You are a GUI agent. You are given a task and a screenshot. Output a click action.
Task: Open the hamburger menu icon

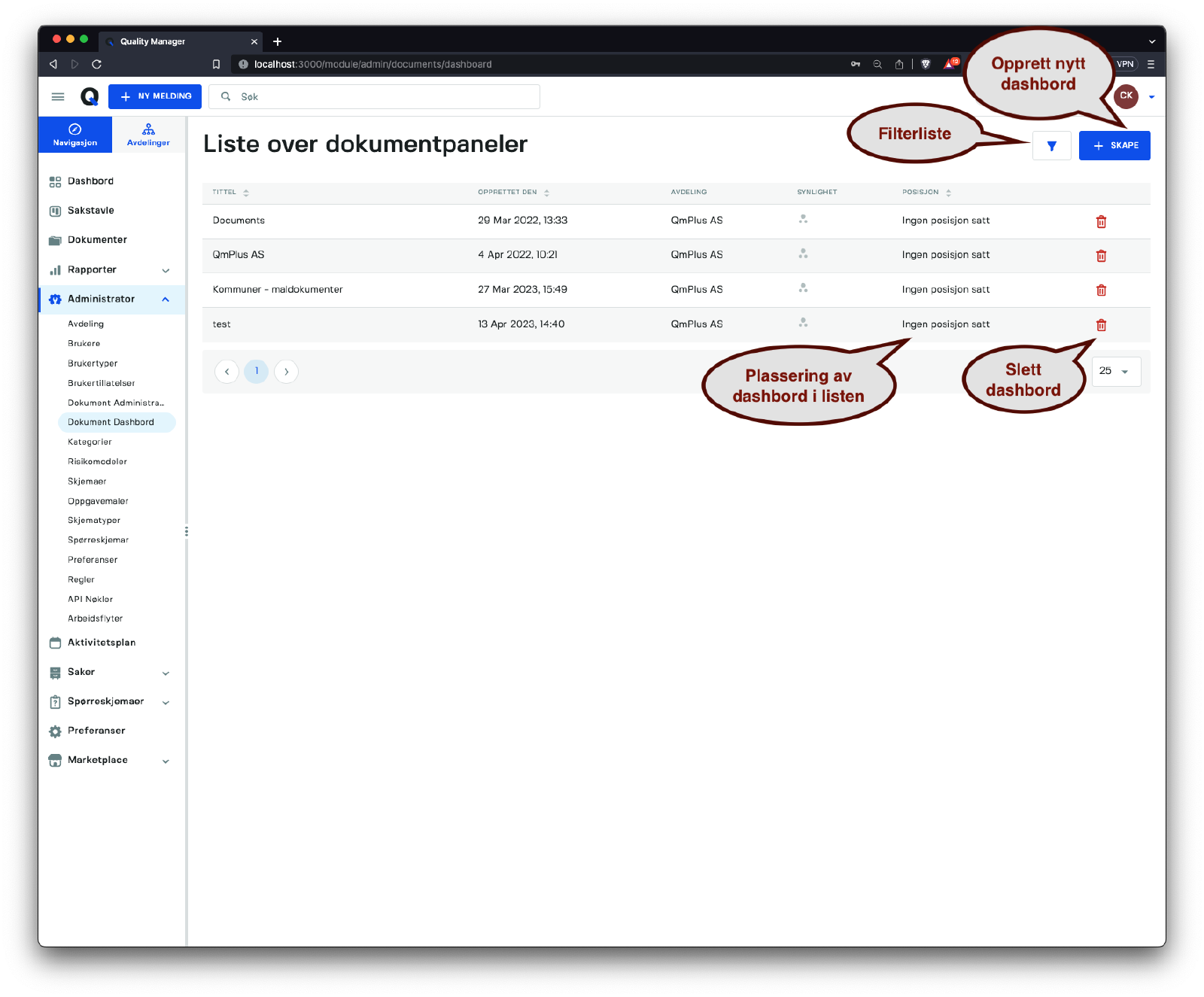click(x=58, y=96)
